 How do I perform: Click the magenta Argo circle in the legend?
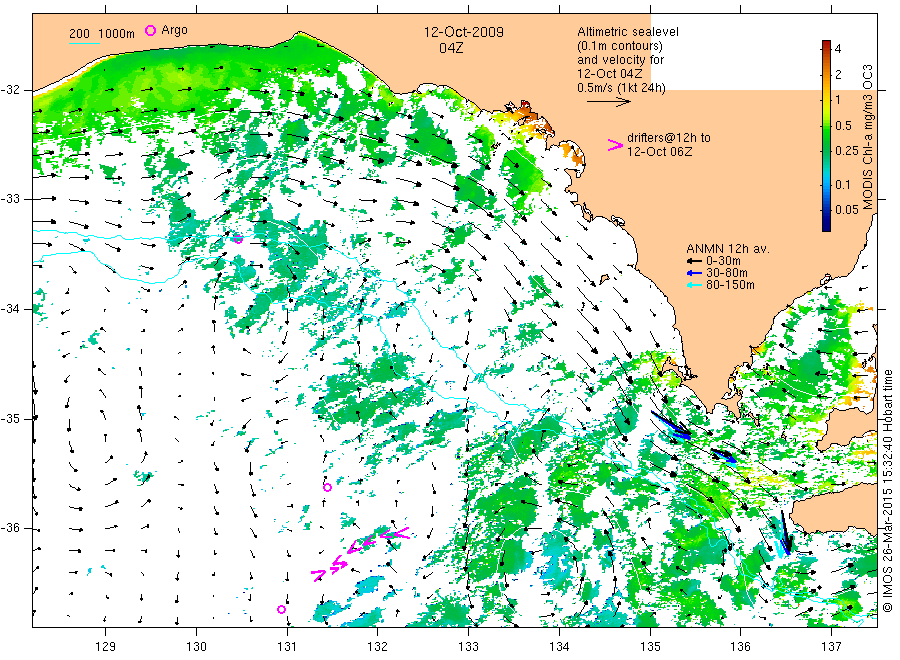tap(150, 30)
